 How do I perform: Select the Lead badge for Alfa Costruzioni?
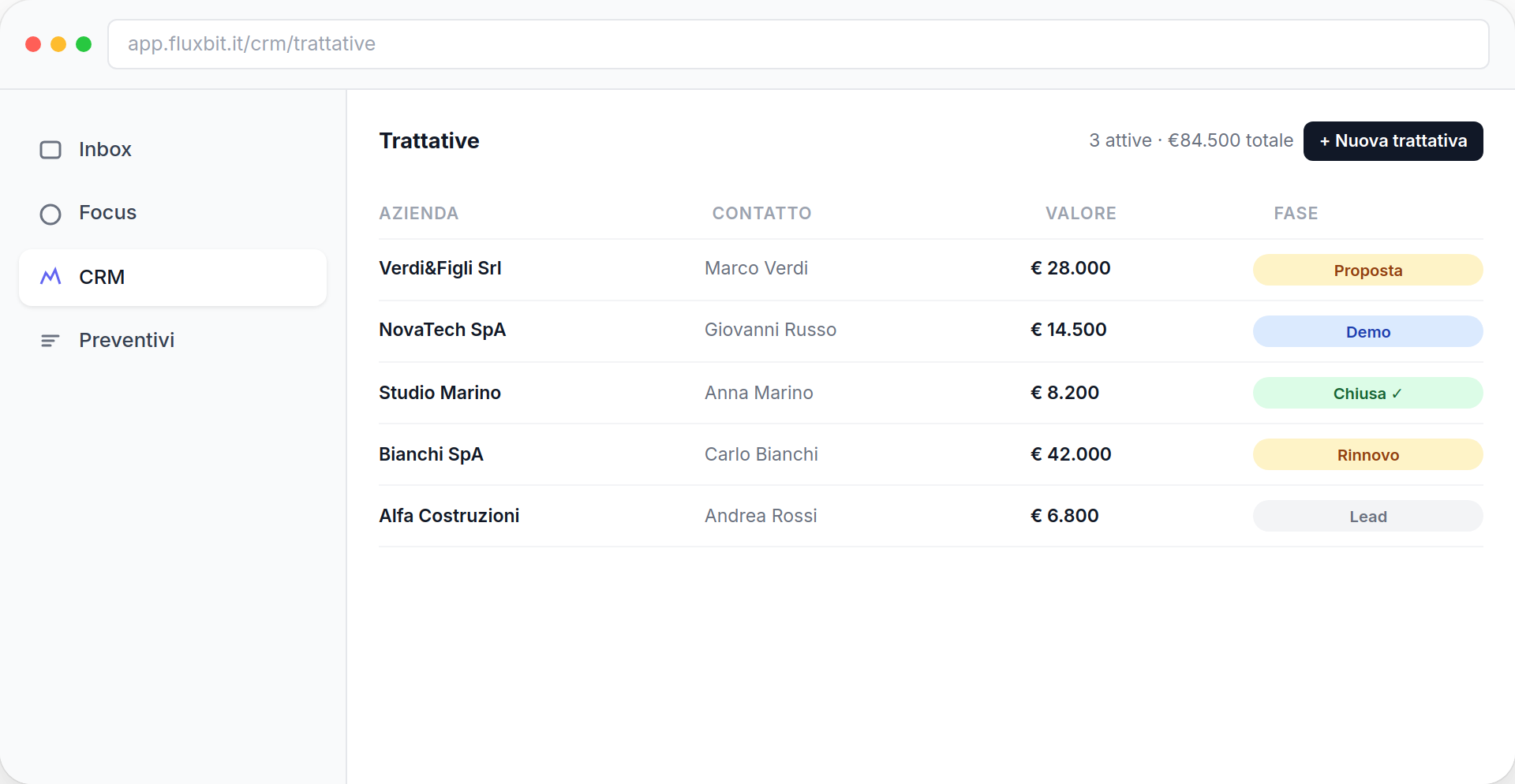coord(1367,516)
